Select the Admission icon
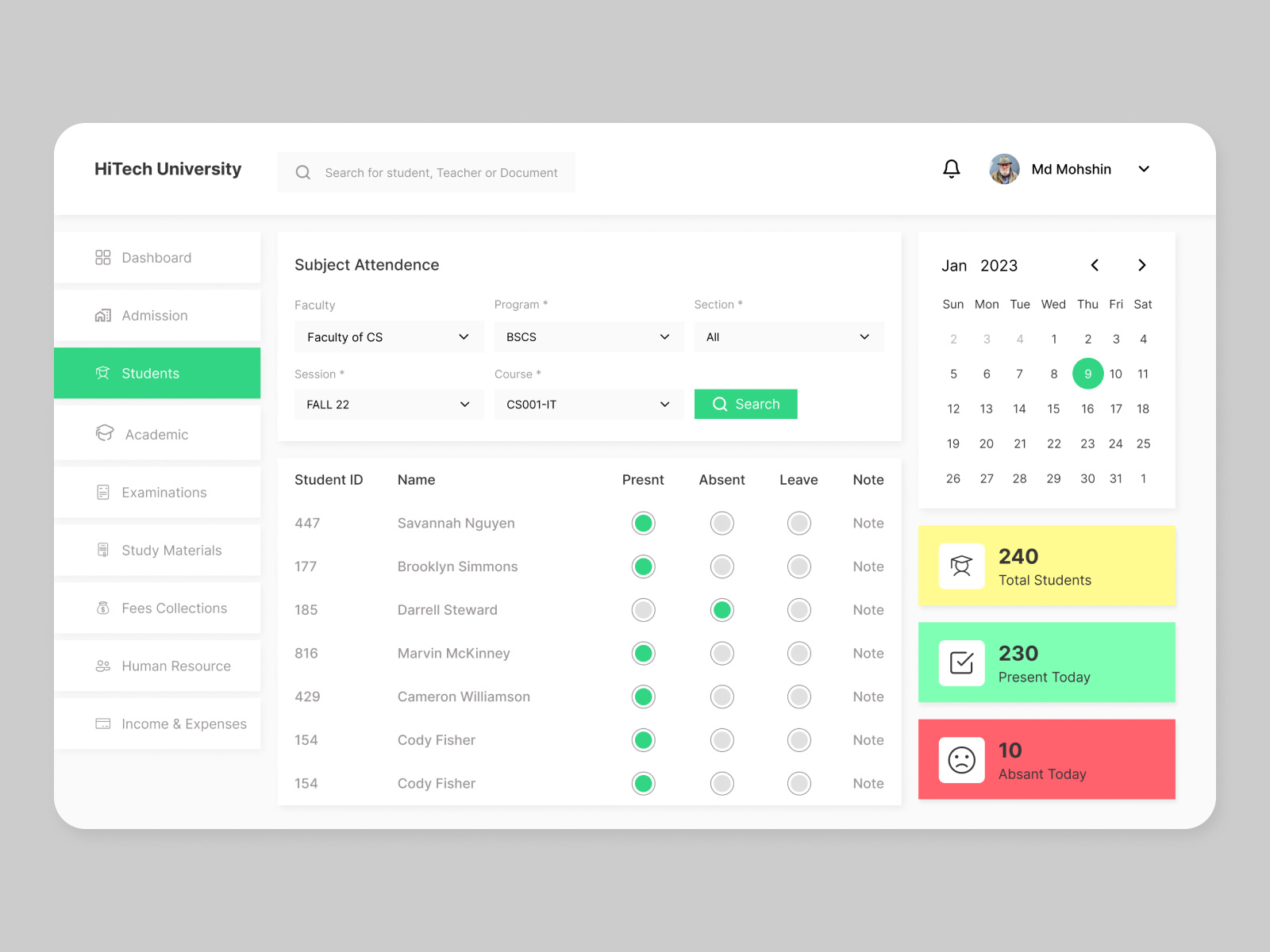 click(102, 315)
